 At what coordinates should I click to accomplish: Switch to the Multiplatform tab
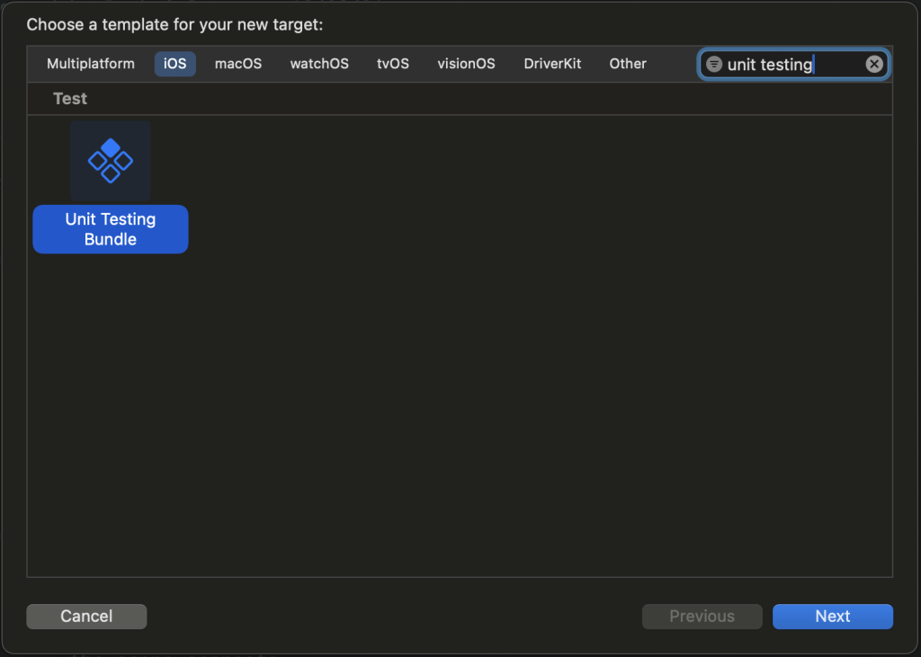(x=90, y=63)
